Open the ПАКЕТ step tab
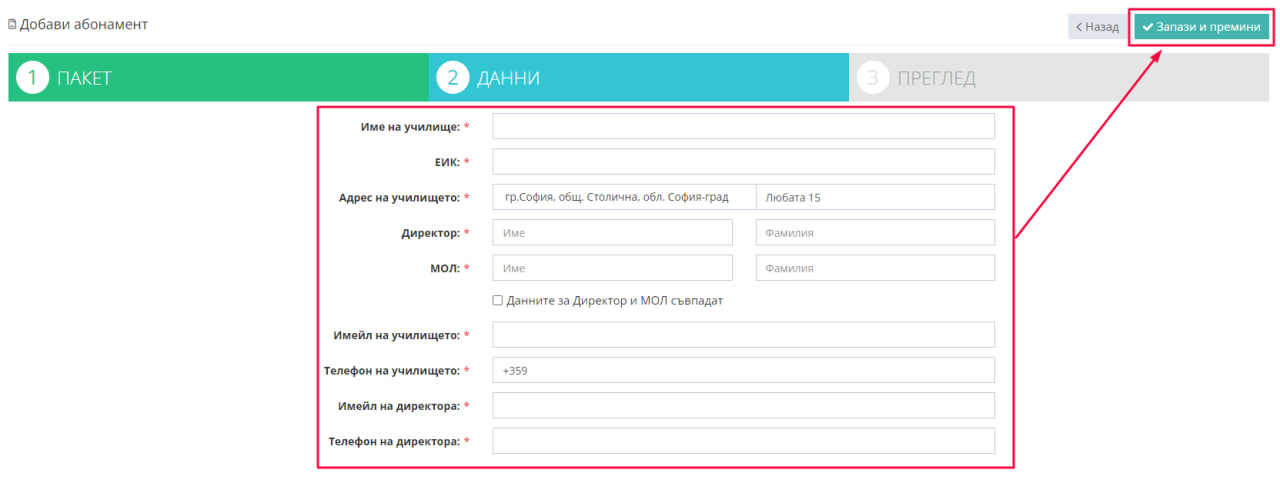Screen dimensions: 1280x493 coord(218,78)
